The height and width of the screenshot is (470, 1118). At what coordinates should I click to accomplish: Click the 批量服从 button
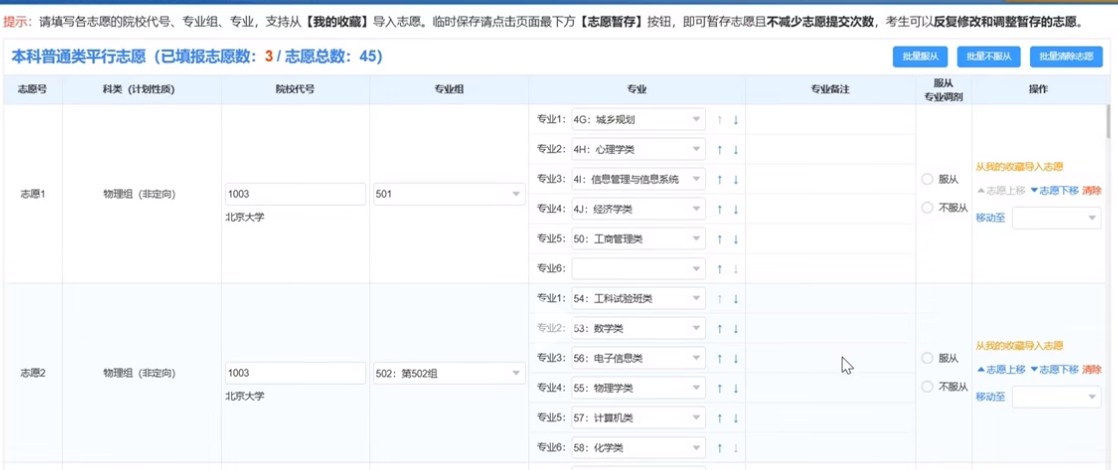(x=920, y=57)
